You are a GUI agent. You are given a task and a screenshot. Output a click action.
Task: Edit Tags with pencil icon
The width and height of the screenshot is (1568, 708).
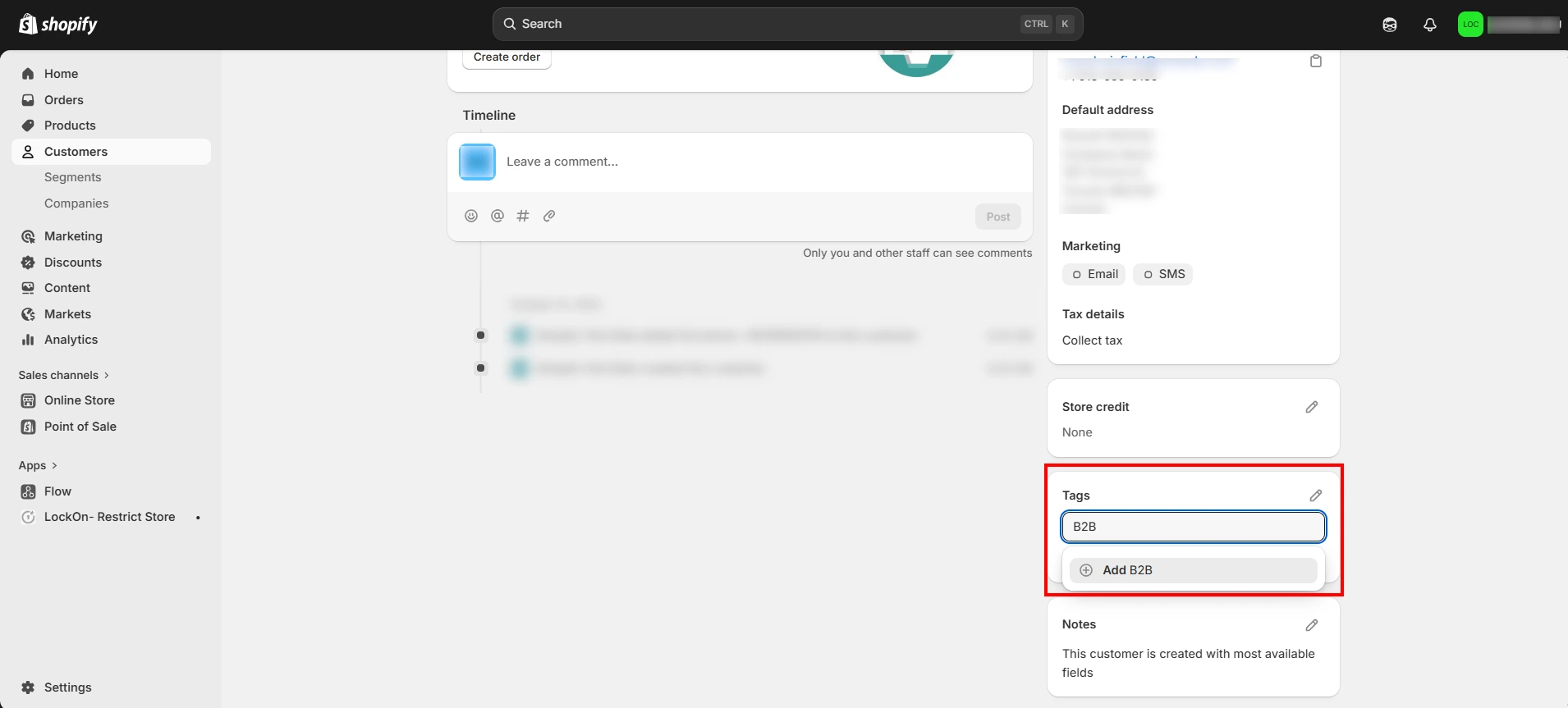[1316, 496]
